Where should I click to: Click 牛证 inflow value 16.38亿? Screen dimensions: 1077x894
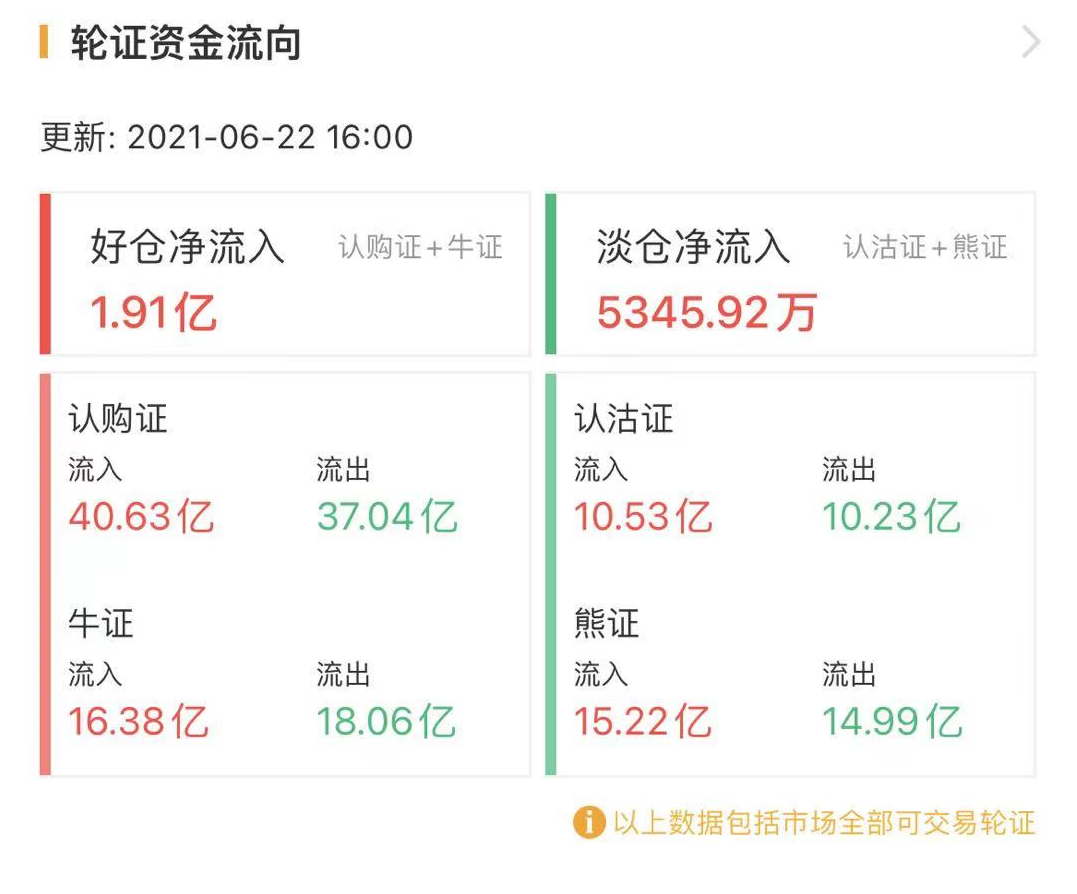[139, 721]
